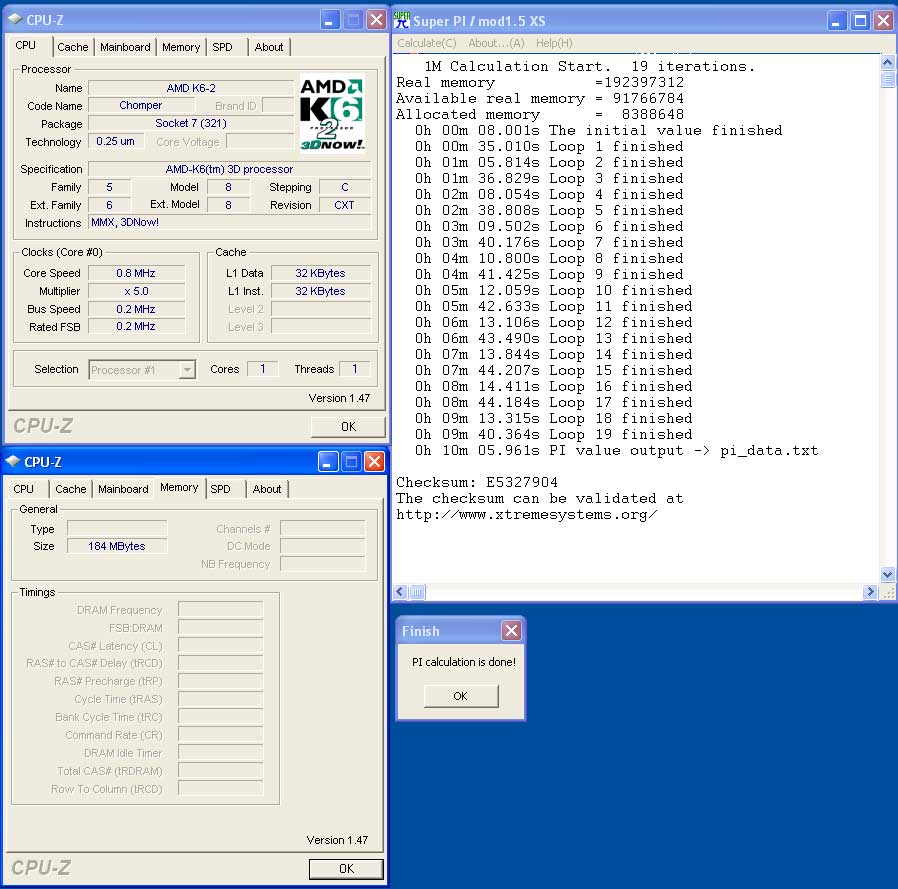Open Cache tab in top CPU-Z window
Viewport: 898px width, 889px height.
[x=73, y=47]
